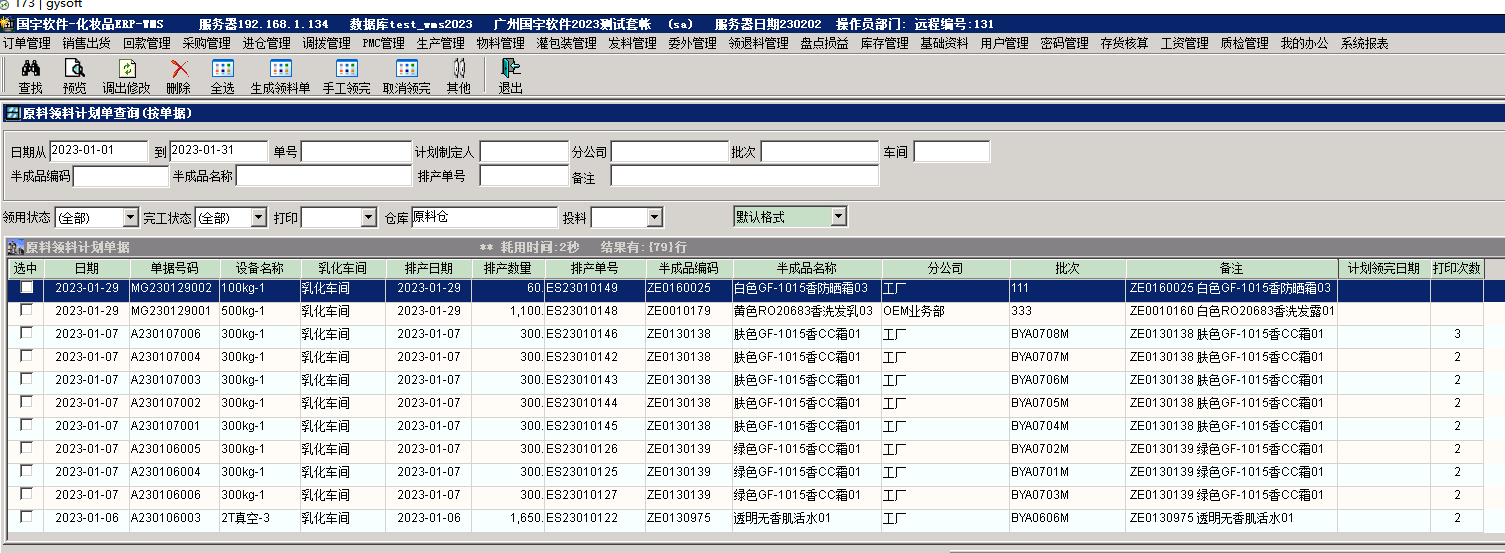Viewport: 1505px width, 553px height.
Task: Click the 取消领完 toolbar icon
Action: click(406, 69)
